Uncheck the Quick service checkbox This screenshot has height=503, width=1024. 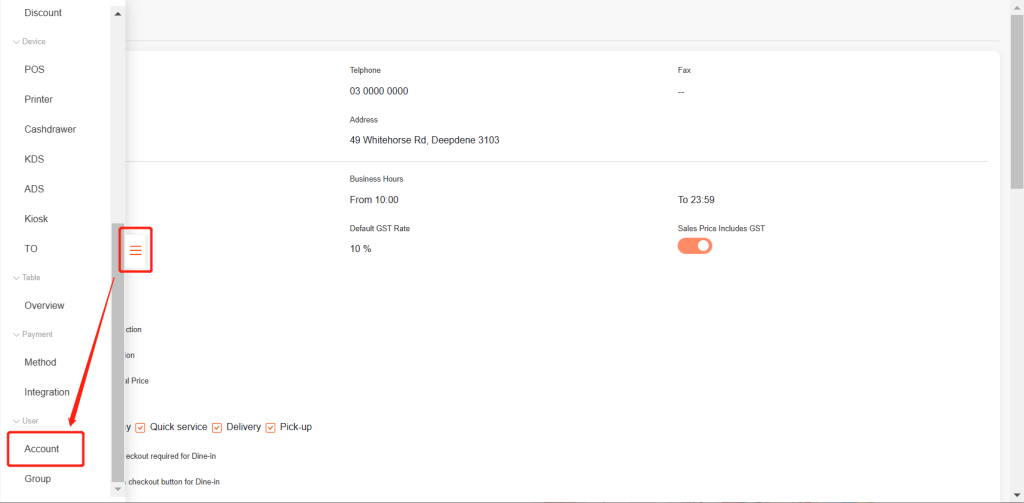pyautogui.click(x=141, y=428)
